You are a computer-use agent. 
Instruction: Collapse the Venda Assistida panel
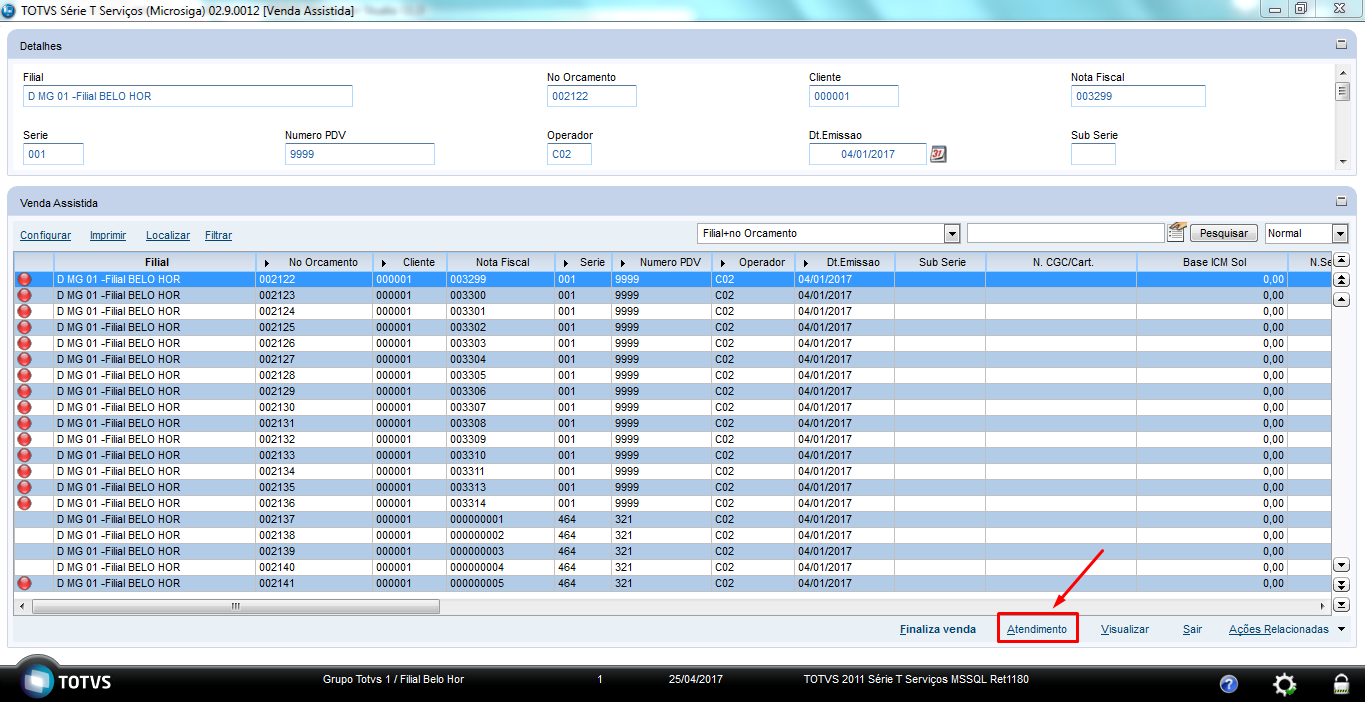click(x=1341, y=202)
